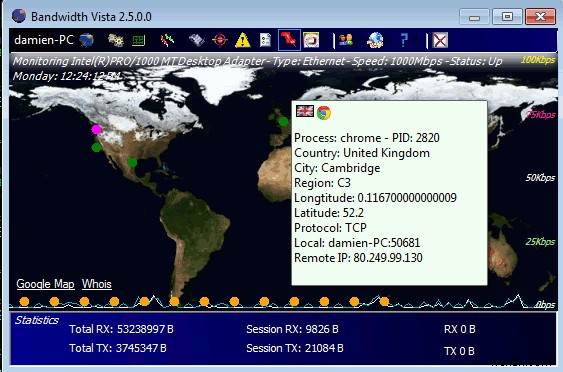Image resolution: width=563 pixels, height=372 pixels.
Task: Click the 'TX 0 B' current rate
Action: coord(459,351)
